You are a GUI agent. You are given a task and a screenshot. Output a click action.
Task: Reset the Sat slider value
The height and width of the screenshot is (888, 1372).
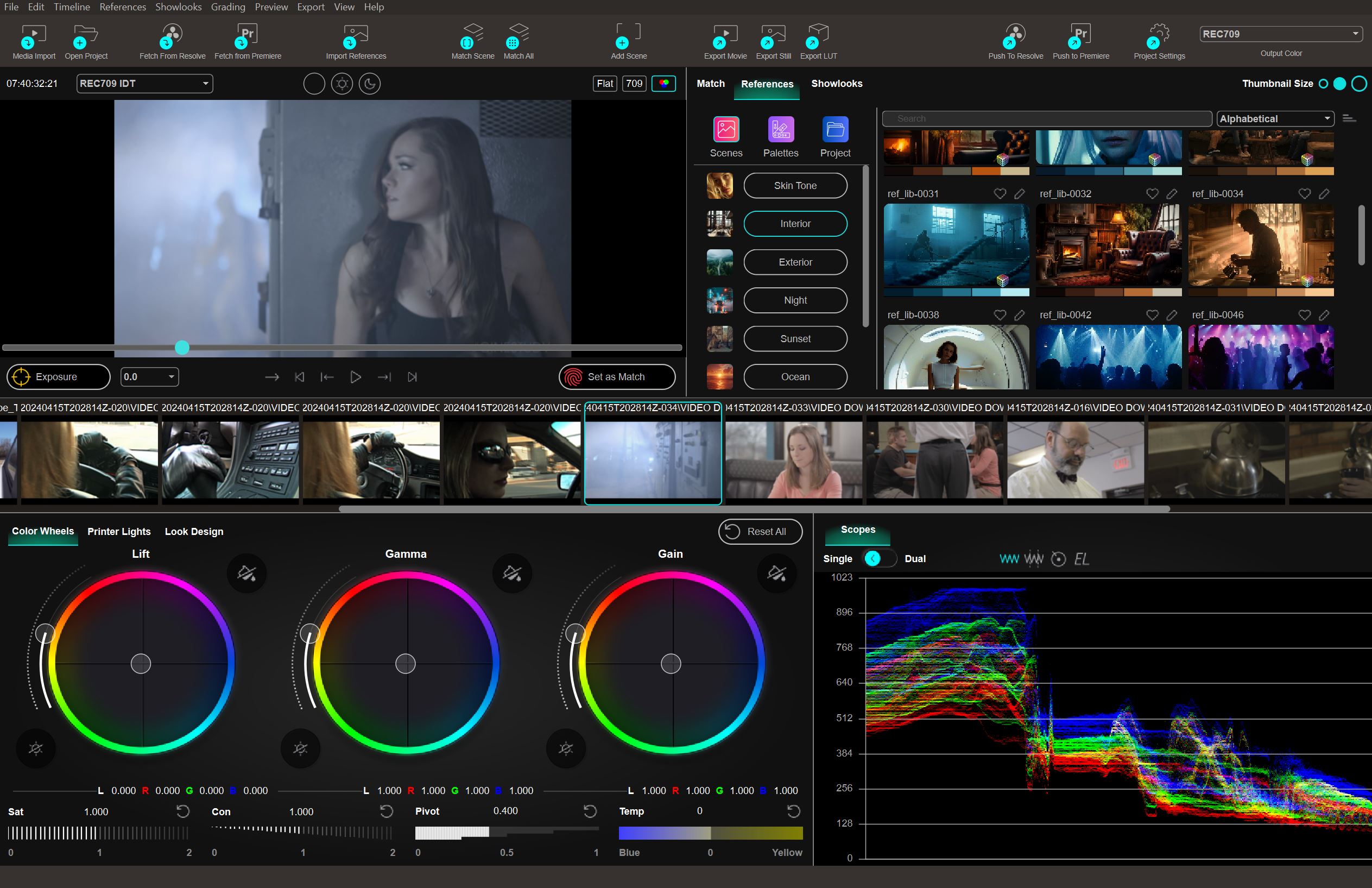click(183, 811)
